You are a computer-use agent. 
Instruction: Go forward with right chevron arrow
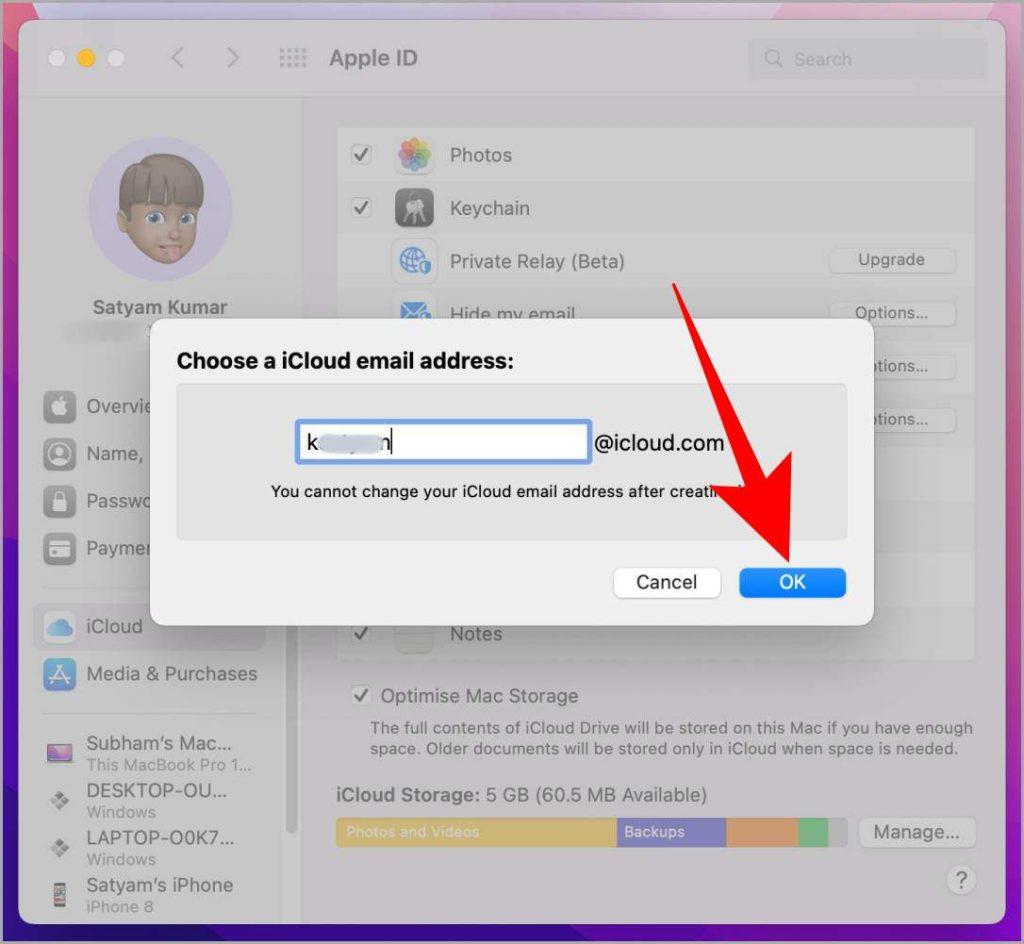tap(232, 58)
